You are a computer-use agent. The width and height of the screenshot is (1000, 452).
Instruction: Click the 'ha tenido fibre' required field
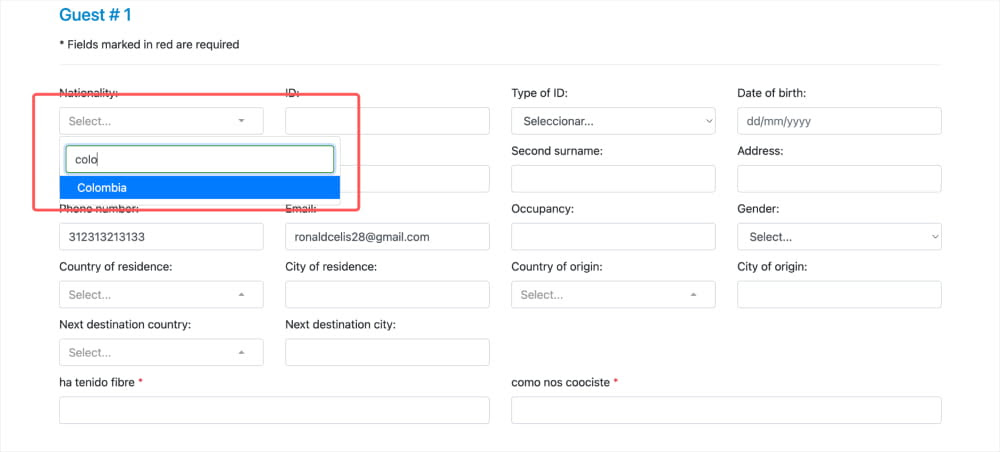(274, 411)
